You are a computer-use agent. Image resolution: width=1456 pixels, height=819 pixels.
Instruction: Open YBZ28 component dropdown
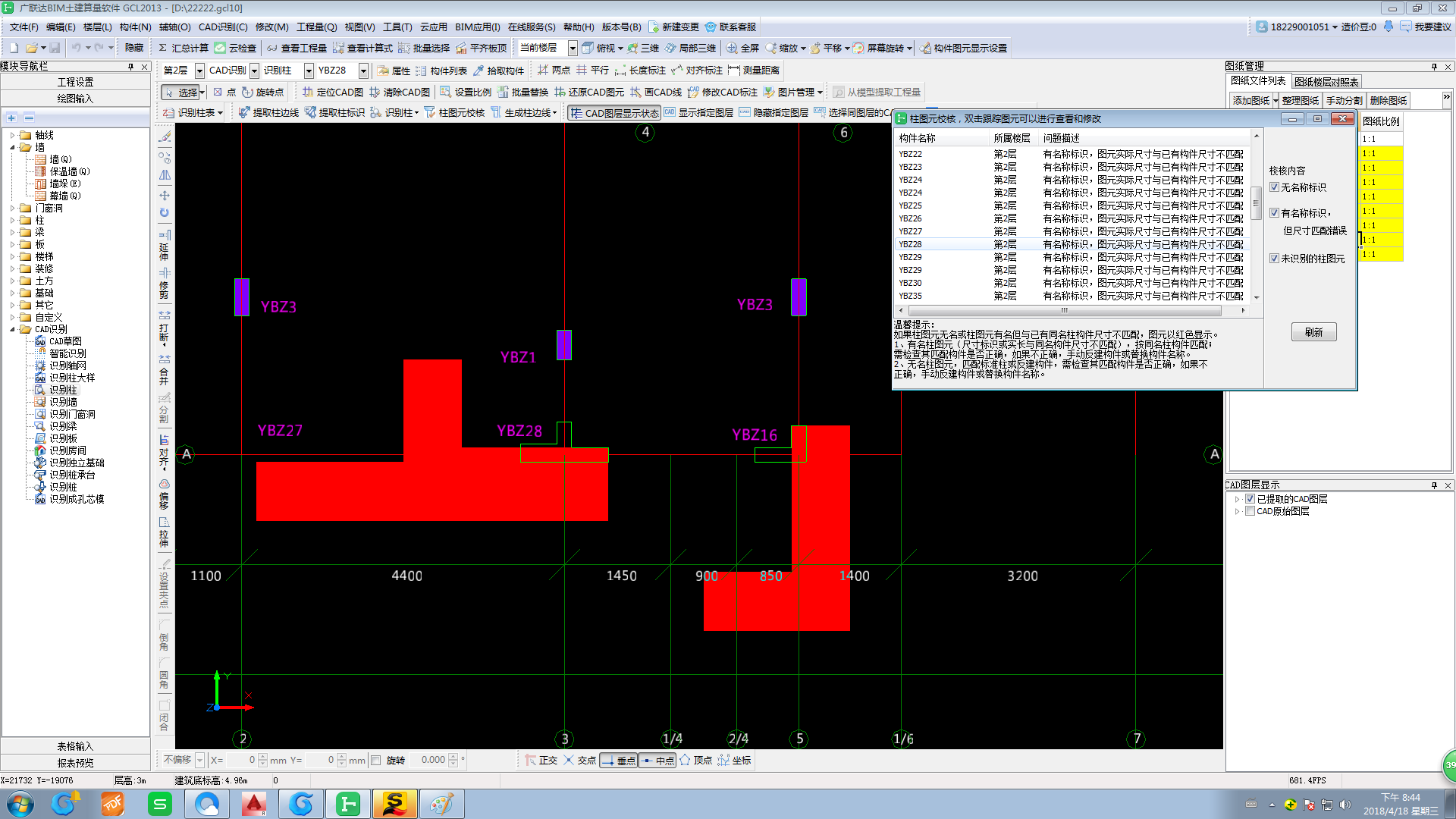tap(363, 71)
